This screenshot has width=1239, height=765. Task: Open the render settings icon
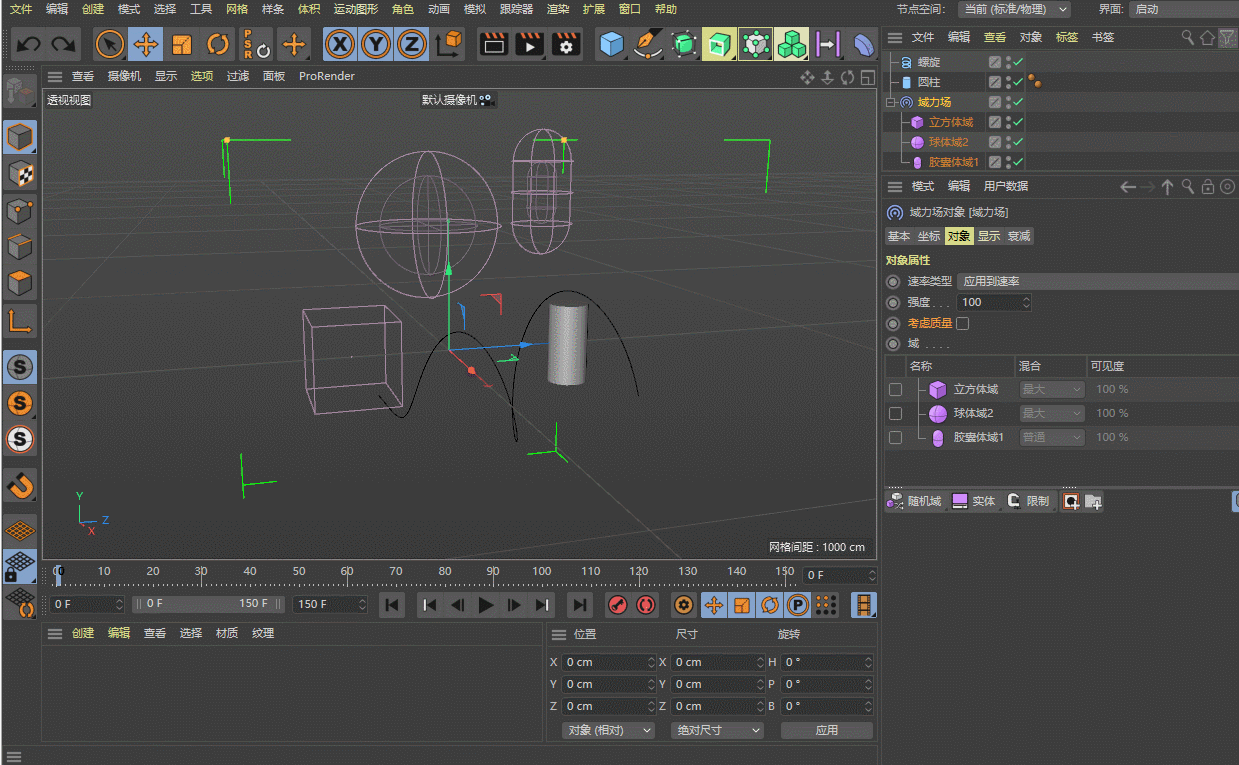(x=566, y=44)
